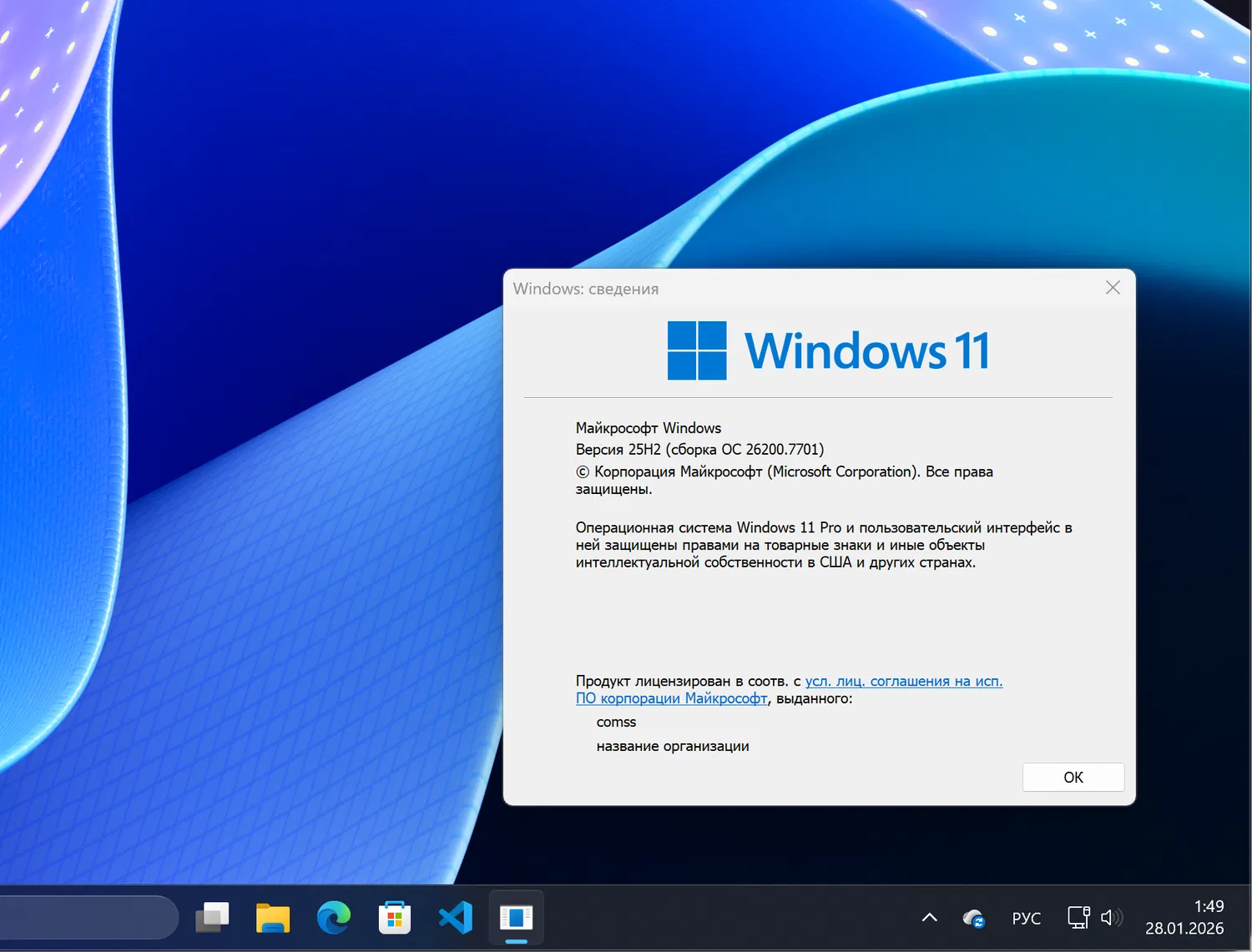
Task: Select the running winver app in the taskbar
Action: click(516, 917)
